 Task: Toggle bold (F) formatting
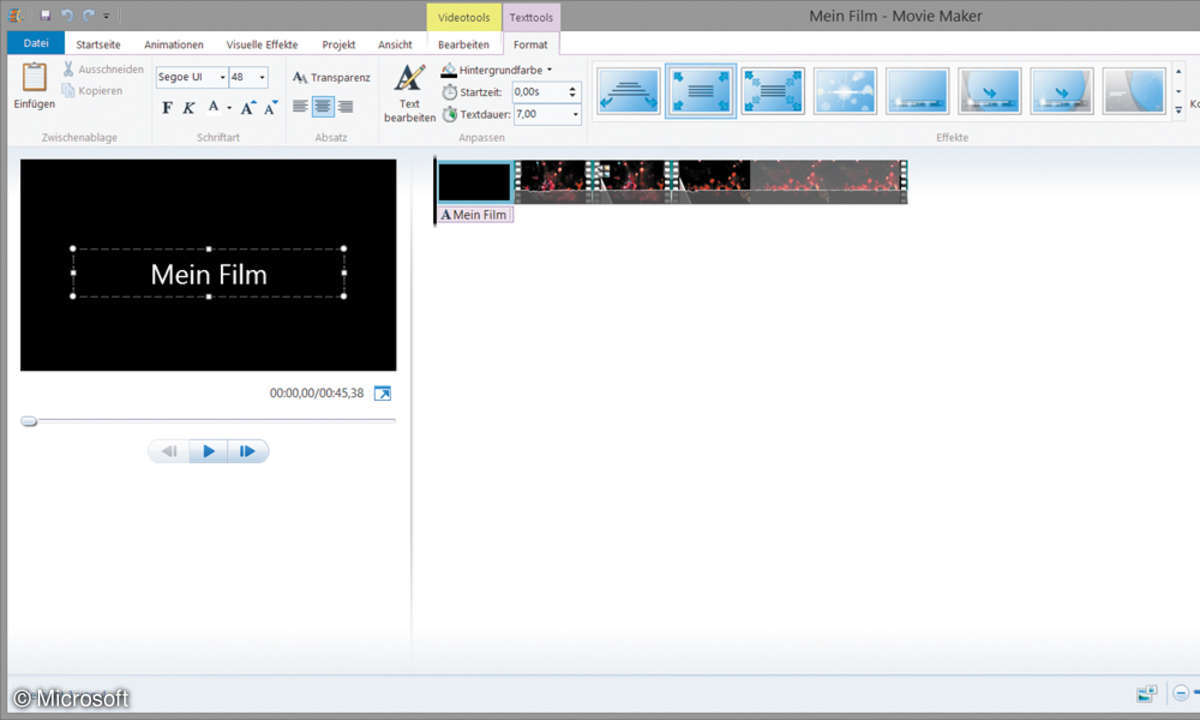click(167, 108)
